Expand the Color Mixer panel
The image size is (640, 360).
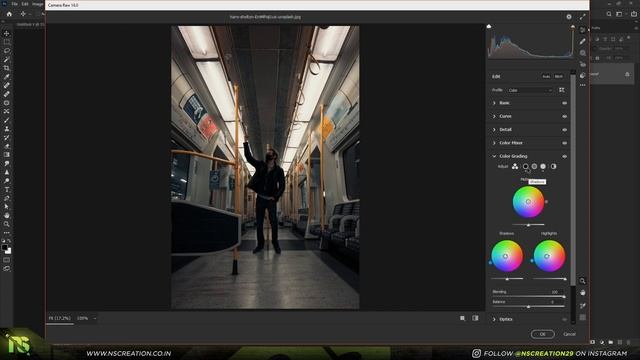[x=494, y=143]
